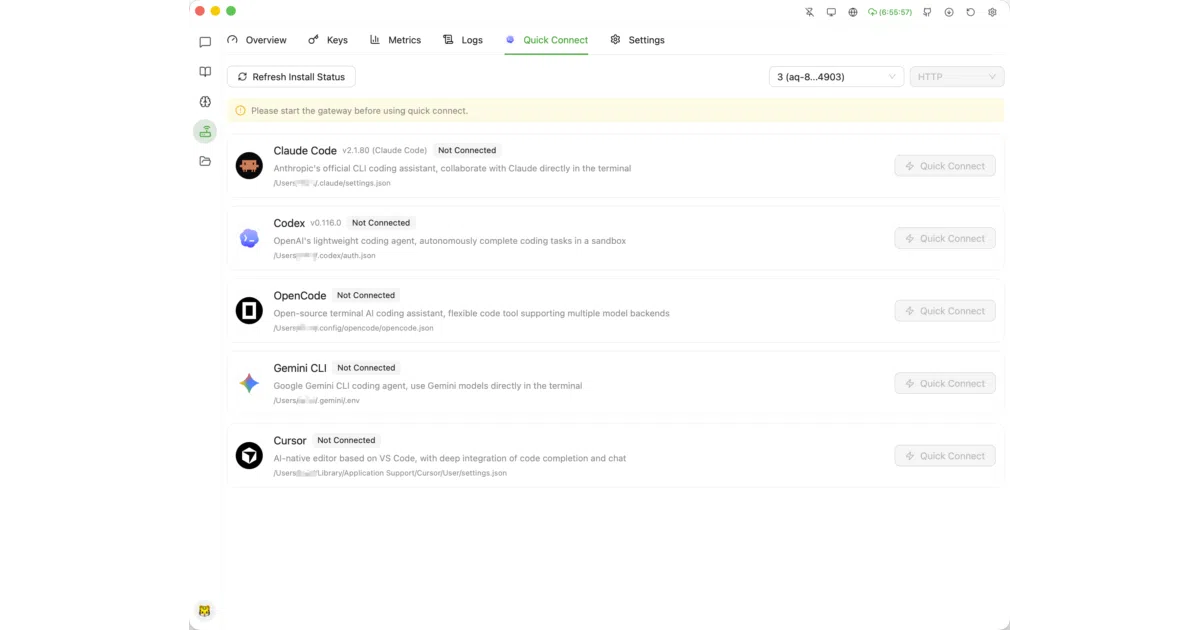
Task: Click Not Connected badge beside Cursor
Action: pos(346,440)
